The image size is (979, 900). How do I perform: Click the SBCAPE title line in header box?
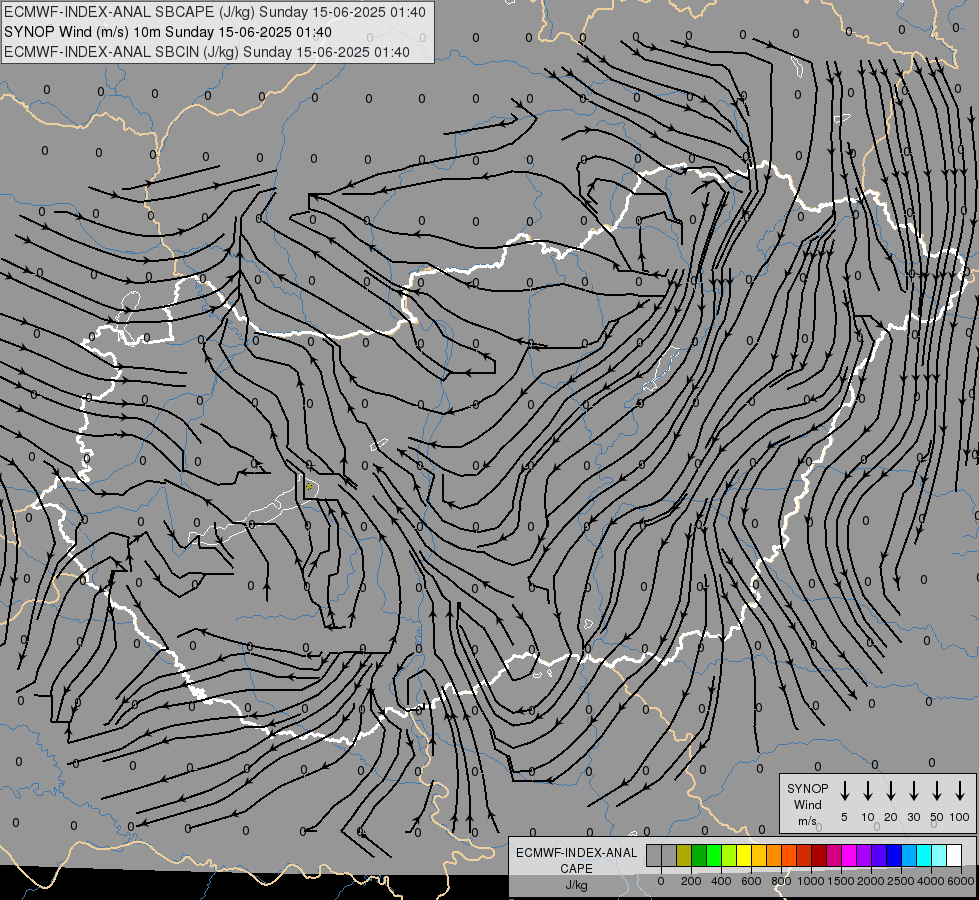215,12
